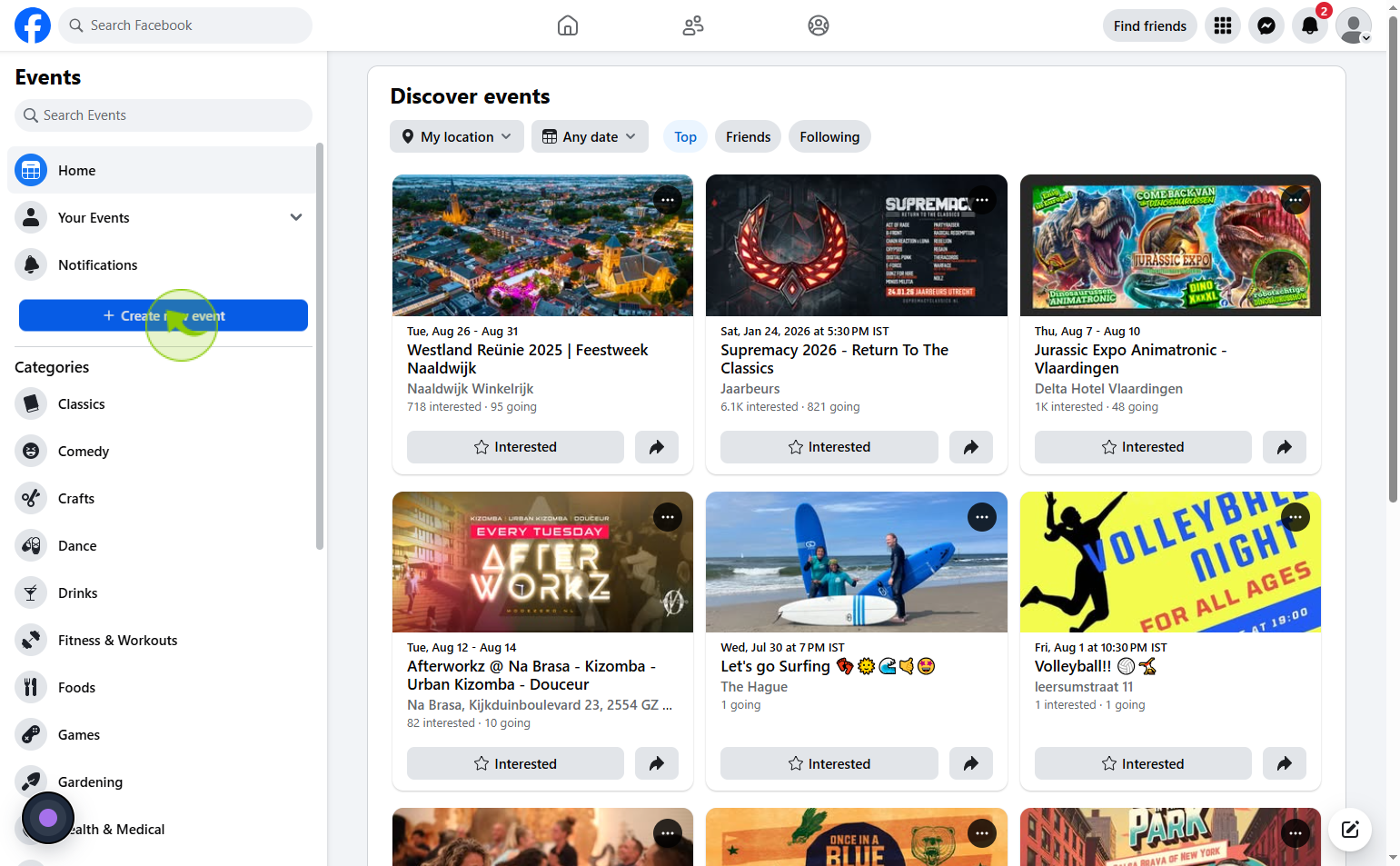
Task: Mark Interested on Volleyball event
Action: pyautogui.click(x=1143, y=763)
